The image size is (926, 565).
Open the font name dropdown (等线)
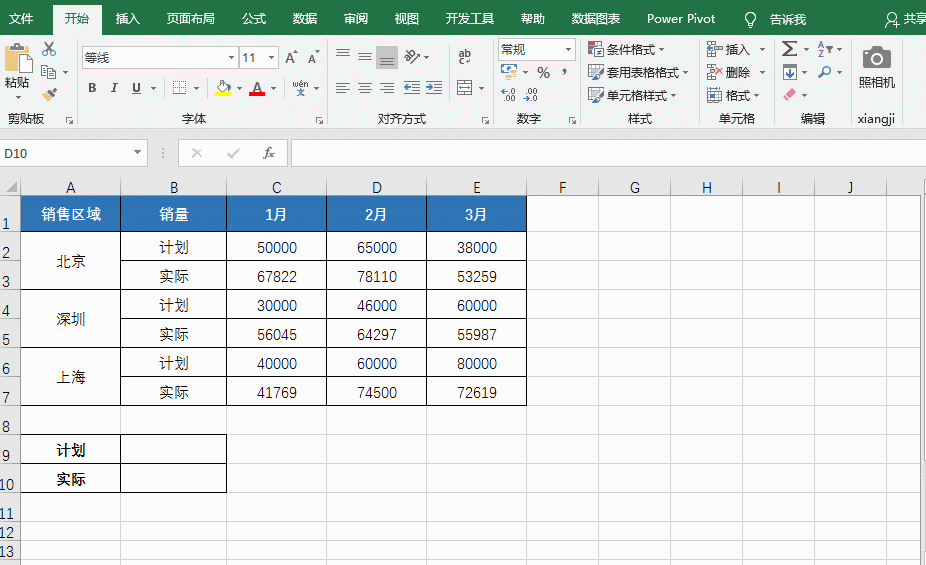[232, 58]
